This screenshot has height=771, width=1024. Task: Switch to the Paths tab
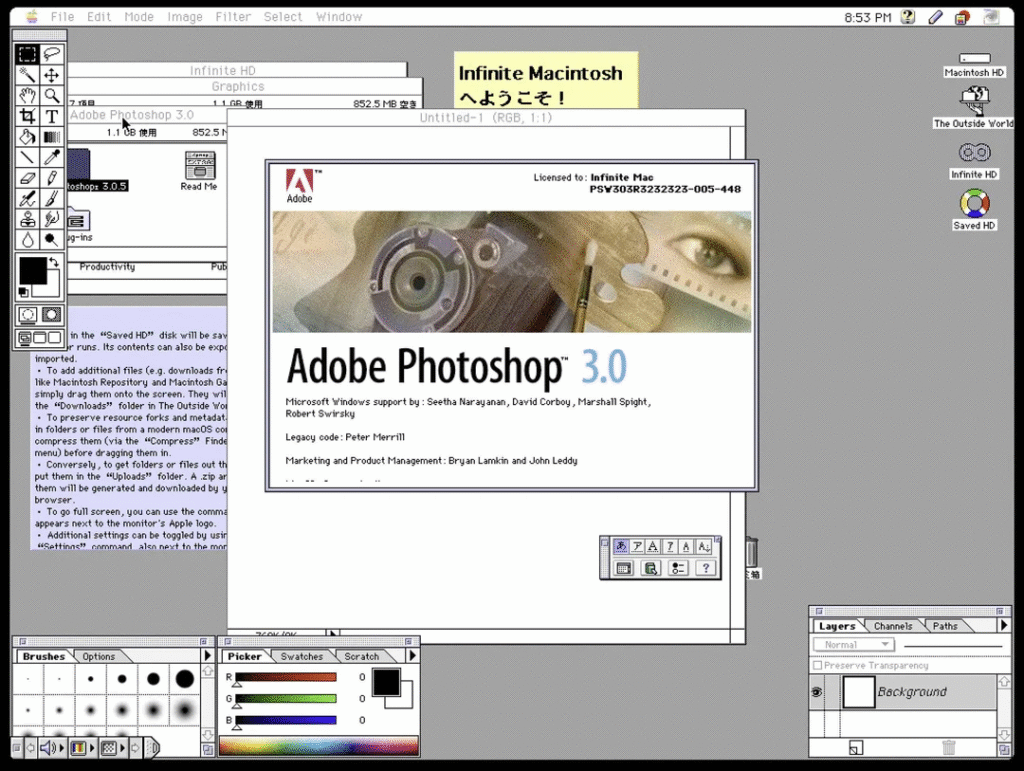tap(945, 626)
